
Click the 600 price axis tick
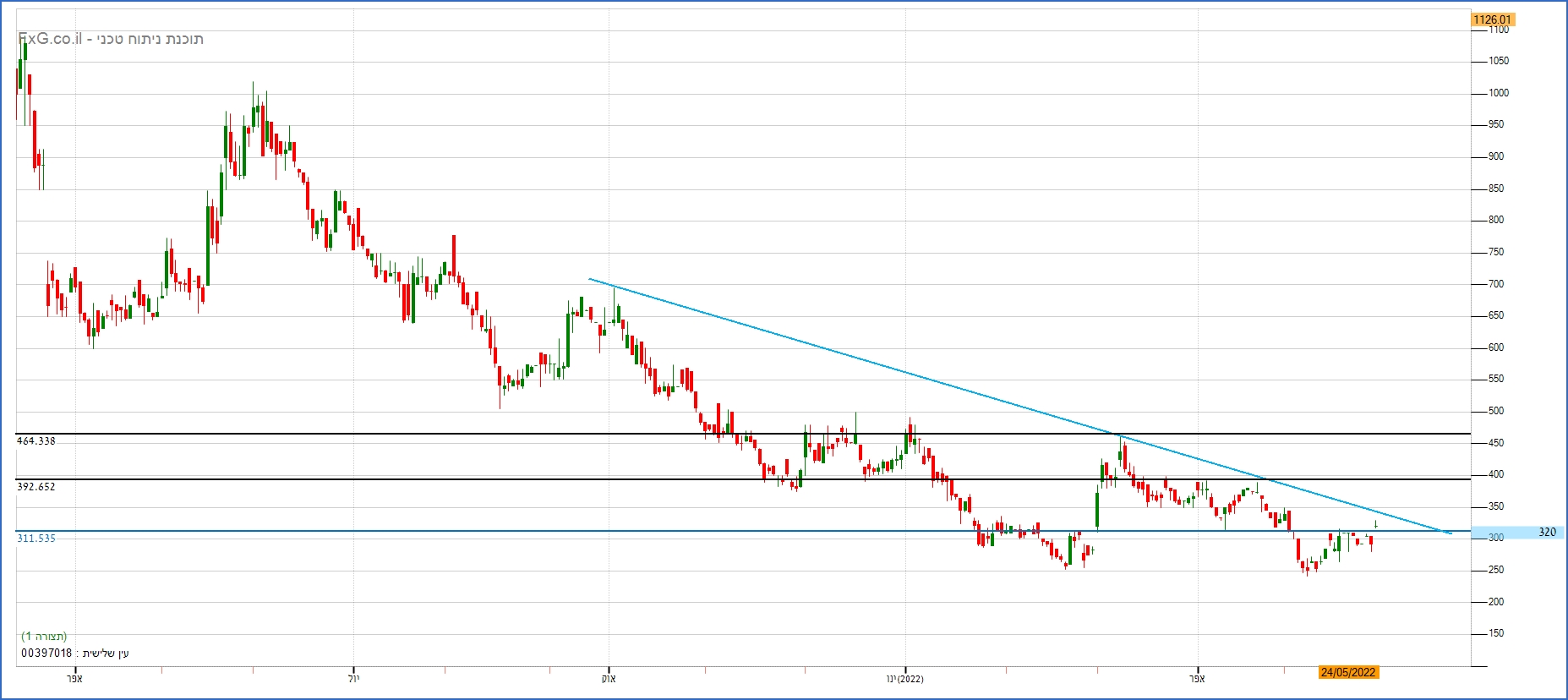pyautogui.click(x=1496, y=347)
